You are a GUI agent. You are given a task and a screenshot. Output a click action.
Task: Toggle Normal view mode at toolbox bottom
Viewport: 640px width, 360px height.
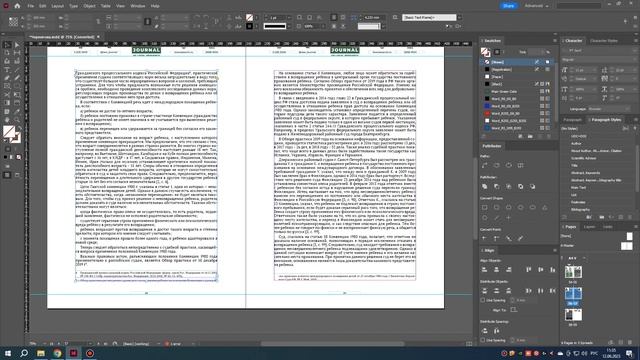[7, 175]
